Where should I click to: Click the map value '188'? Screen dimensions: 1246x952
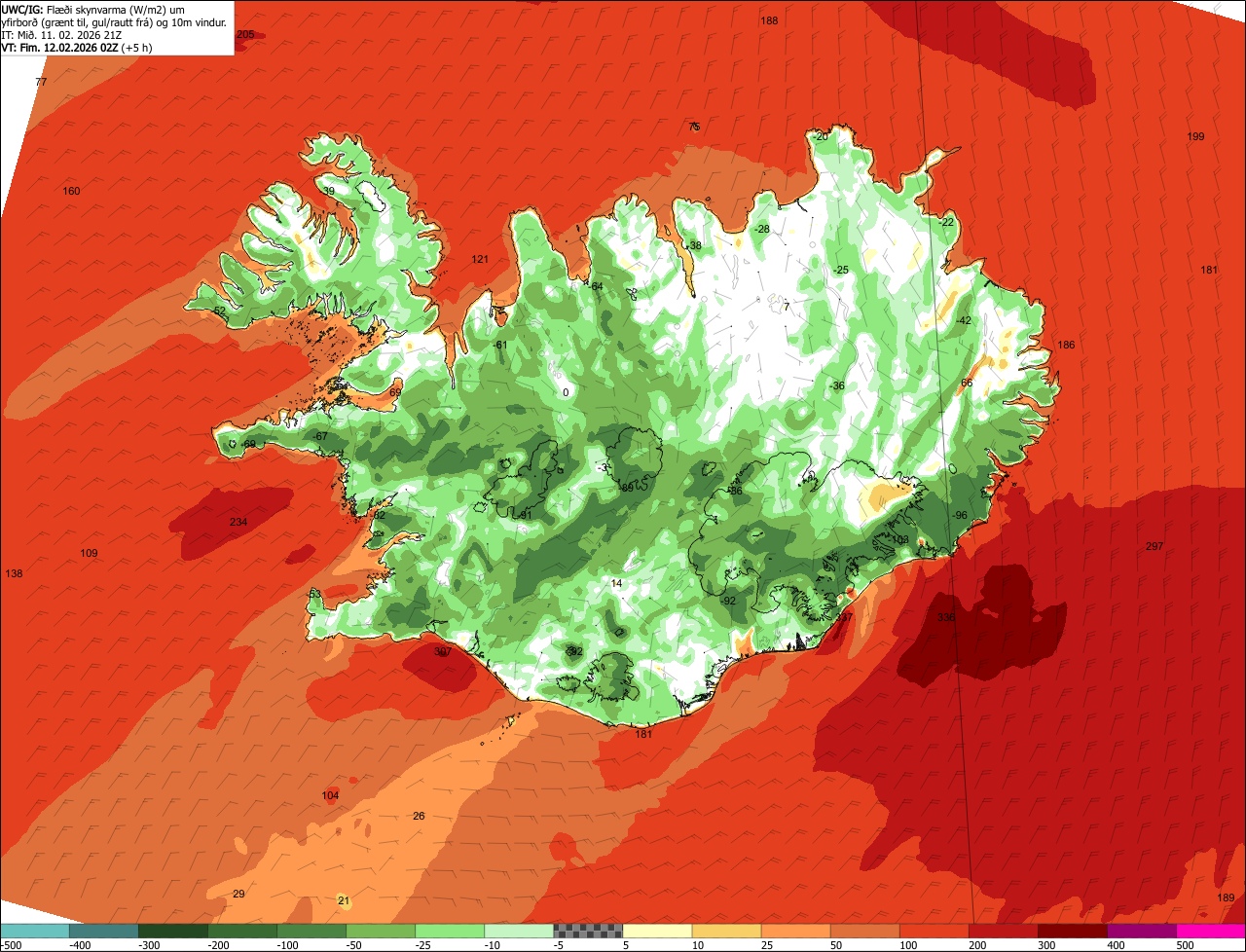click(769, 20)
